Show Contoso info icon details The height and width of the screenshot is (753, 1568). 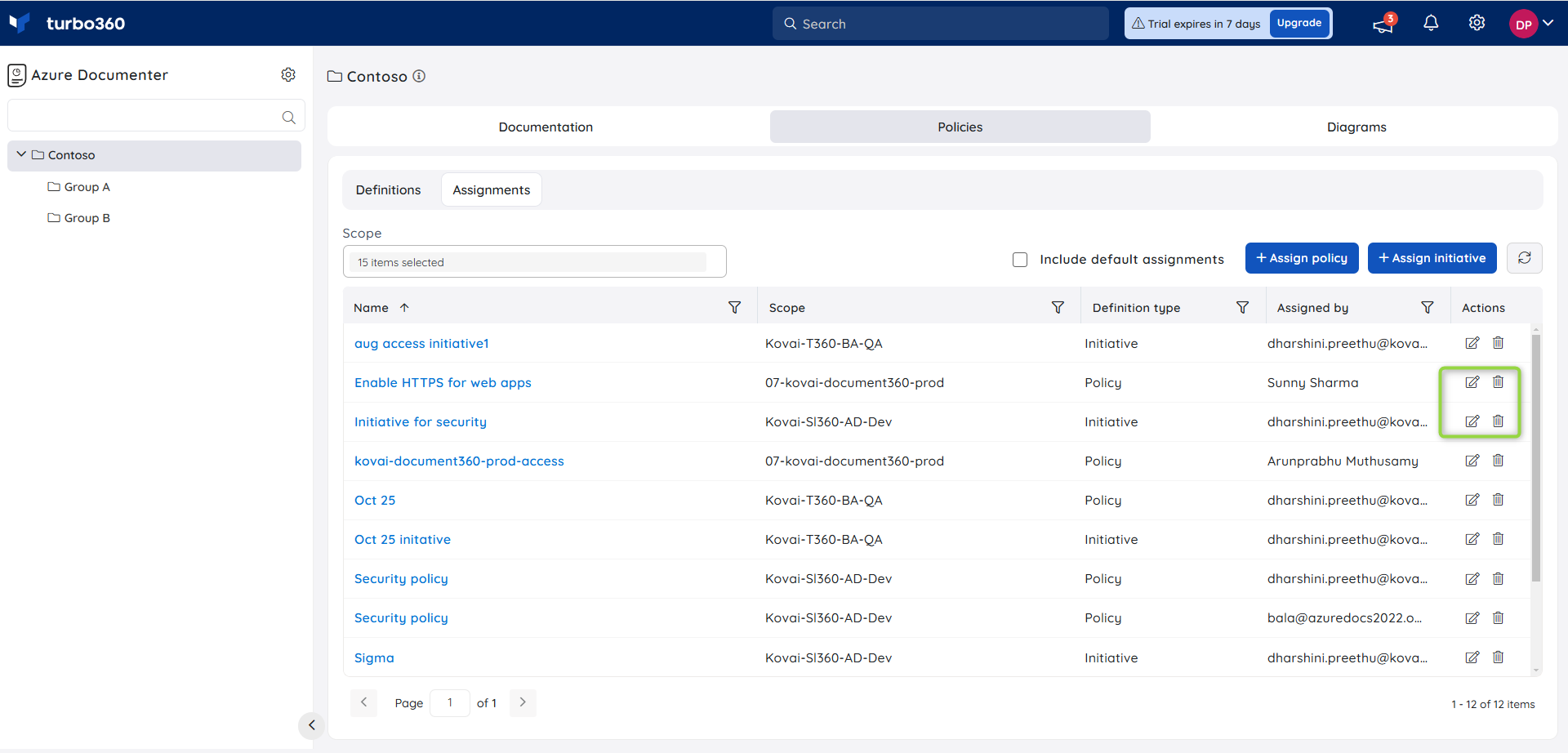pyautogui.click(x=419, y=76)
